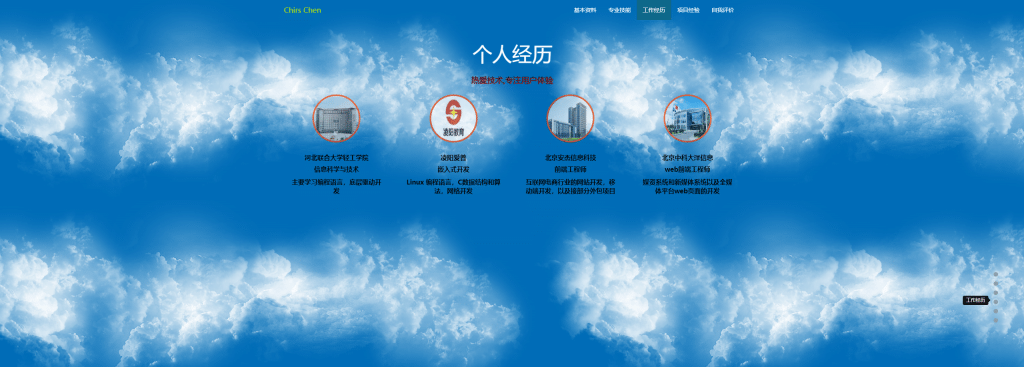Select the highlighted 工作经历 nav tab
Screen dimensions: 1024x367
(x=654, y=10)
